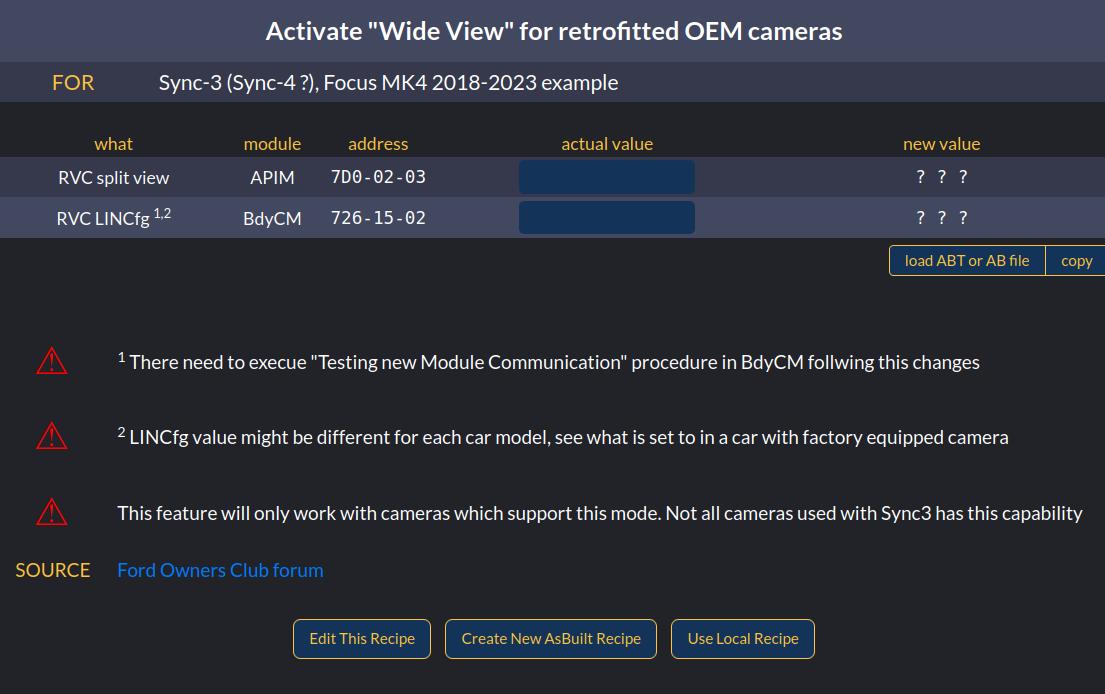Click the copy button
This screenshot has height=694, width=1105.
1076,261
